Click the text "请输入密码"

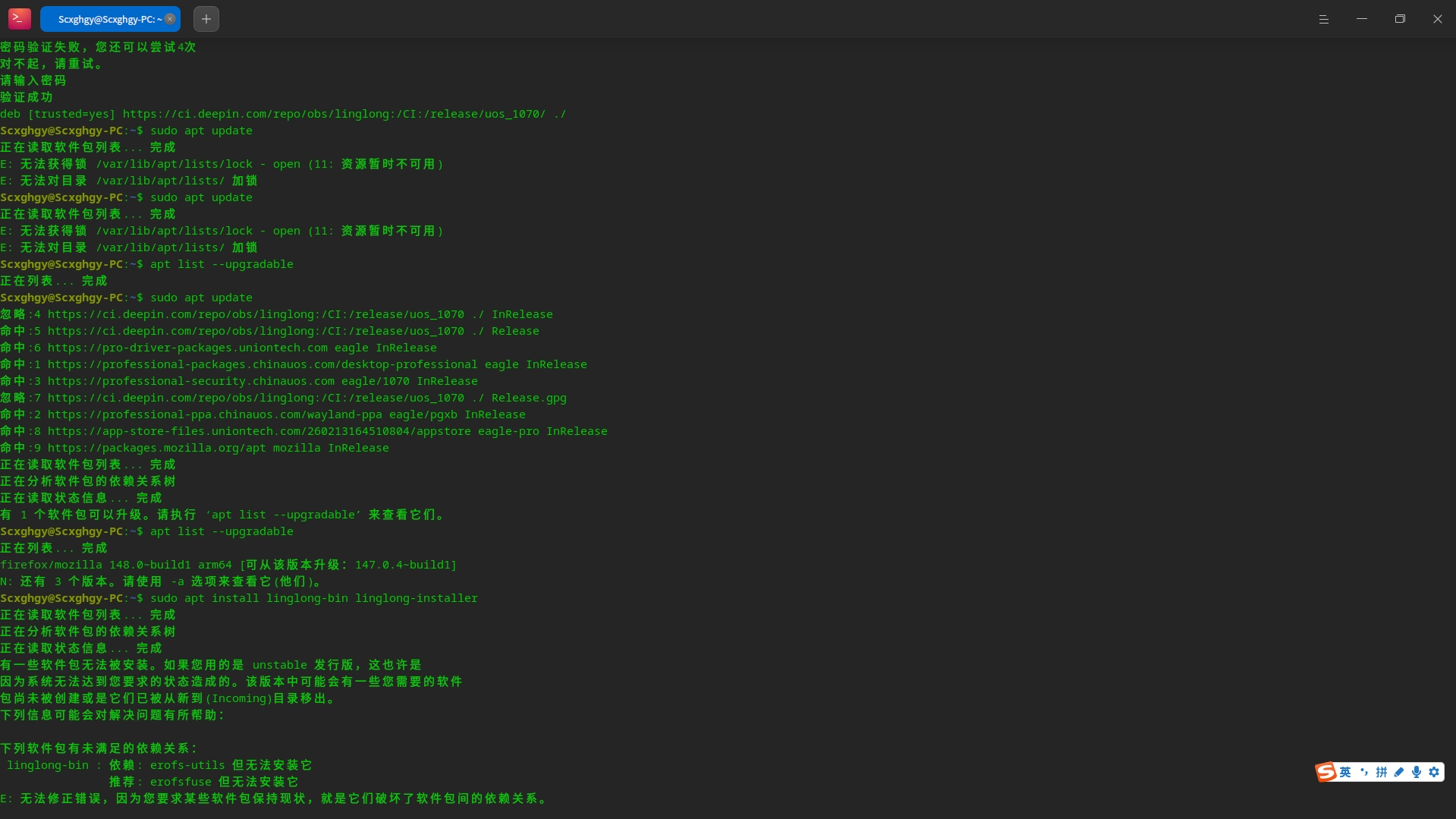pyautogui.click(x=33, y=80)
